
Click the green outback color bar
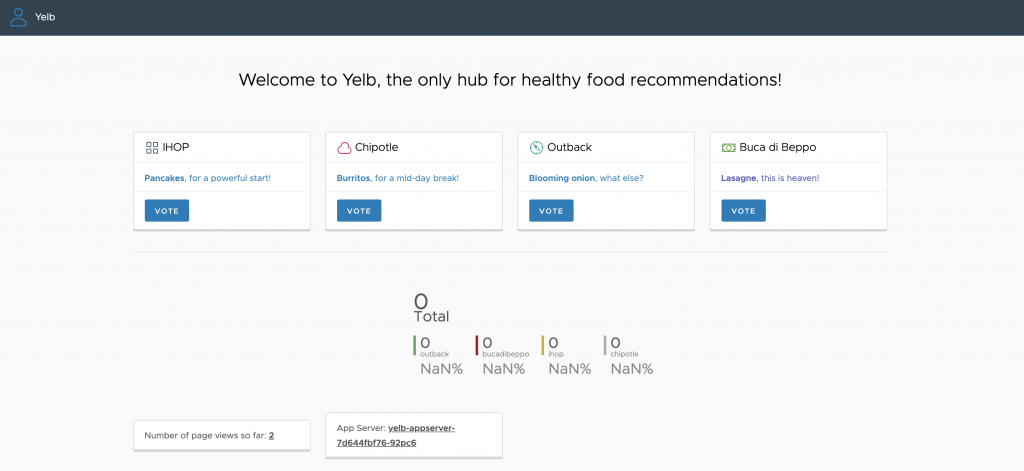coord(414,345)
